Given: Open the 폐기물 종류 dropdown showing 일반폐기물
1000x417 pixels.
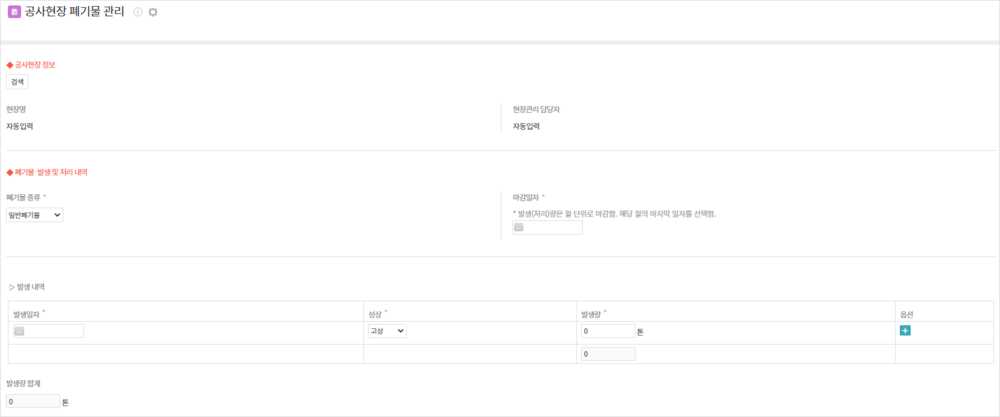Looking at the screenshot, I should pos(35,214).
